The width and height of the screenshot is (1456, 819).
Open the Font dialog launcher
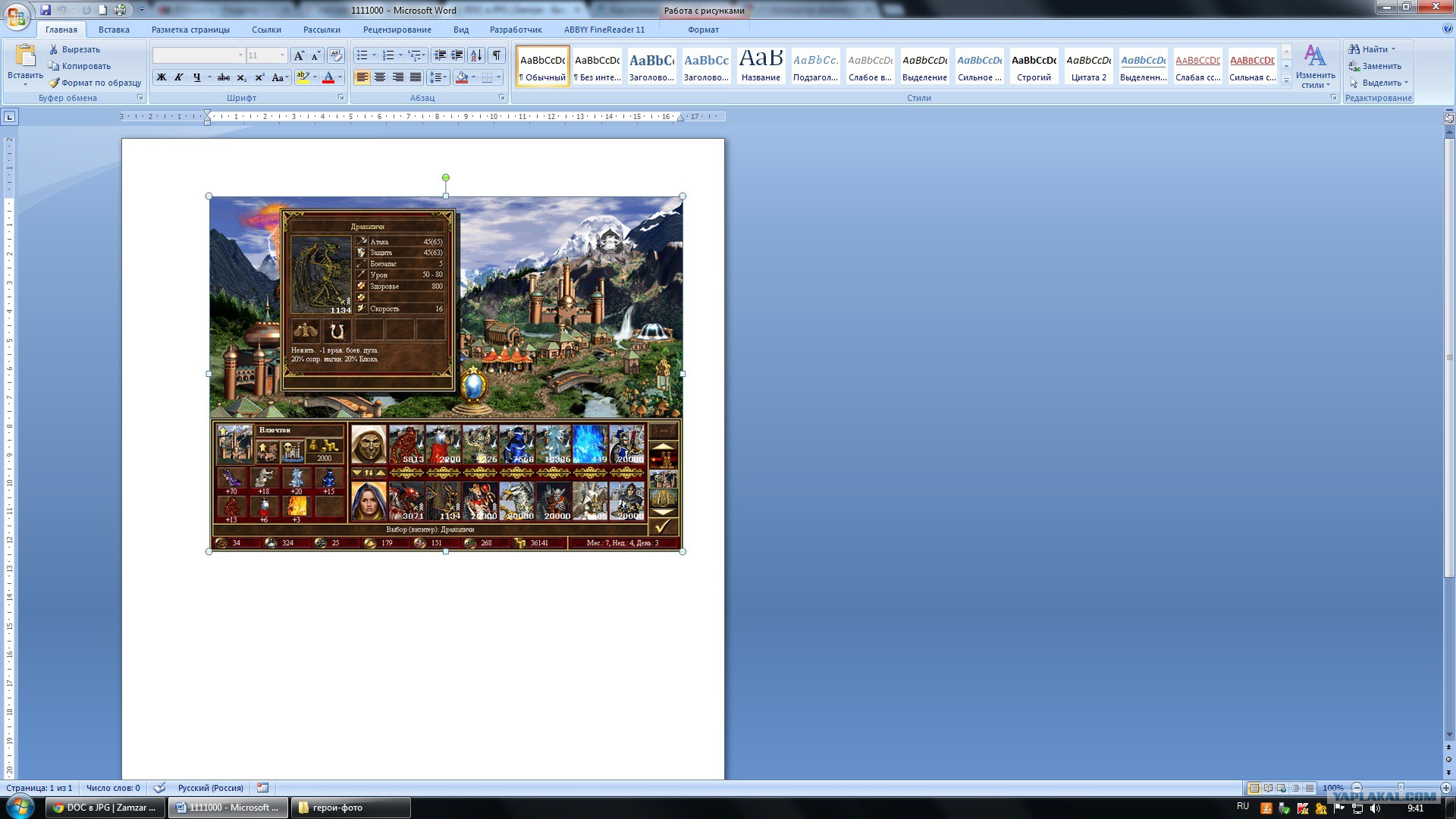point(340,98)
